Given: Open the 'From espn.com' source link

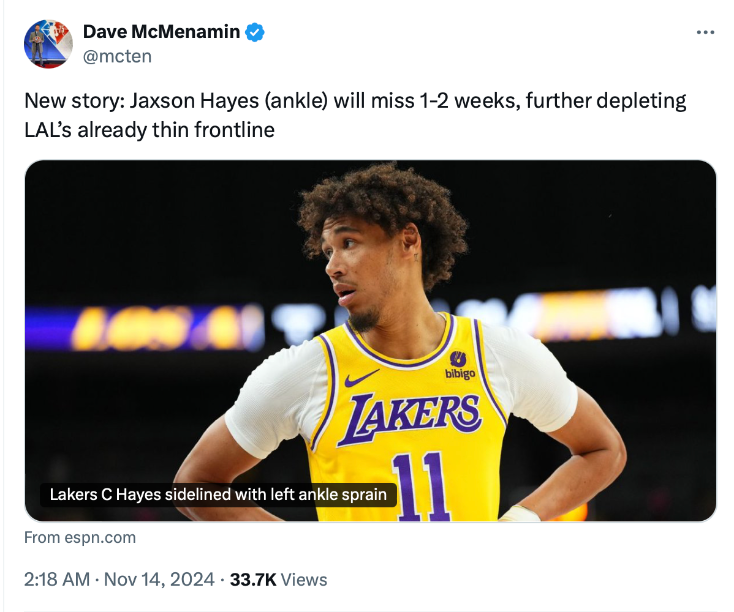Looking at the screenshot, I should pos(79,537).
